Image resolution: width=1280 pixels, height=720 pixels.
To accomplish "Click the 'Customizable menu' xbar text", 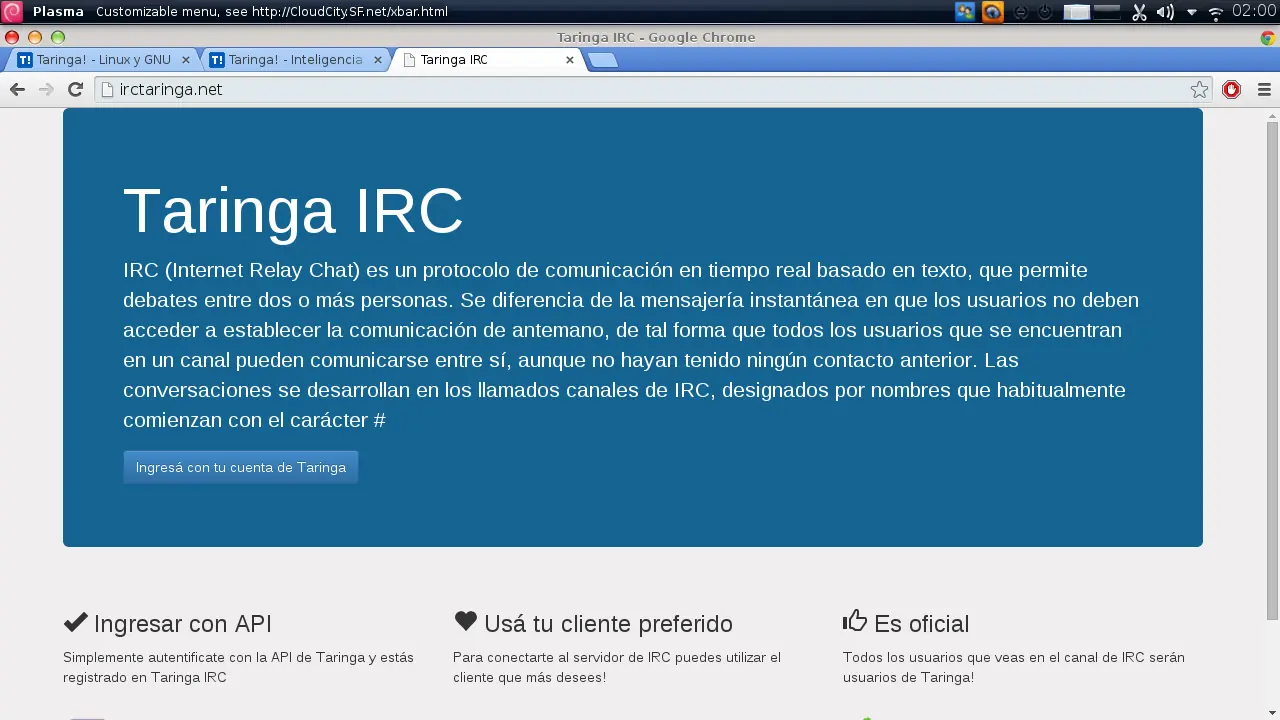I will click(x=272, y=12).
